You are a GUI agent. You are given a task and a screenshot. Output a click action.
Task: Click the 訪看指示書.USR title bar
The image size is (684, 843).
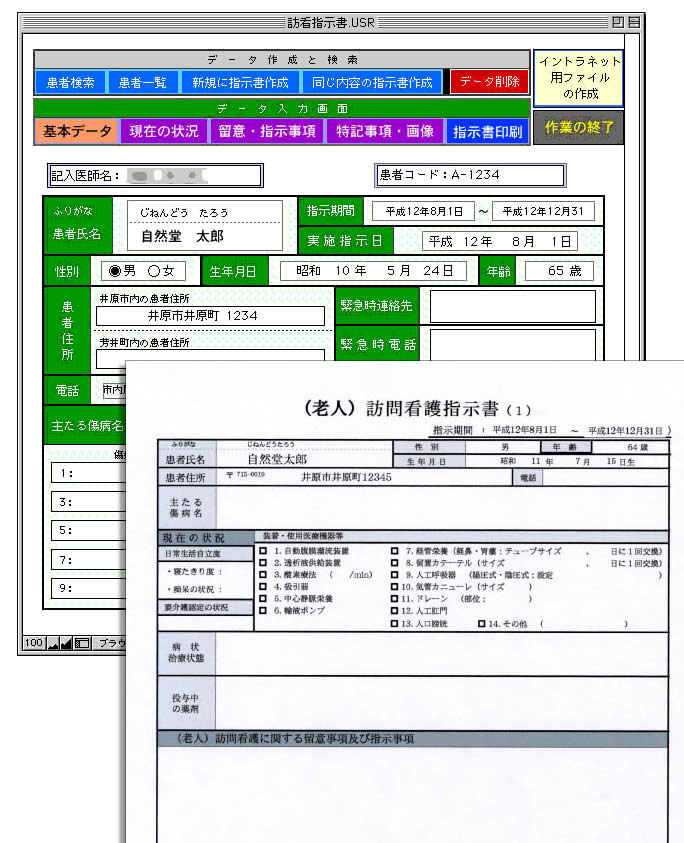pyautogui.click(x=331, y=23)
